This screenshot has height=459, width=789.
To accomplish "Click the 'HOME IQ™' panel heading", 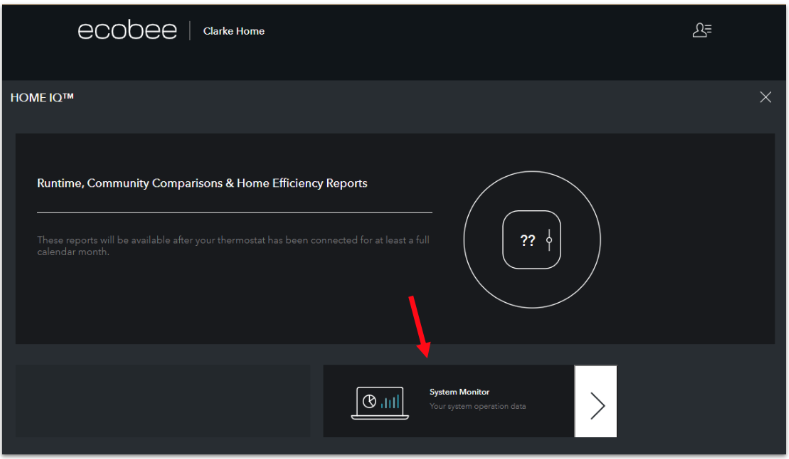I will (x=42, y=98).
